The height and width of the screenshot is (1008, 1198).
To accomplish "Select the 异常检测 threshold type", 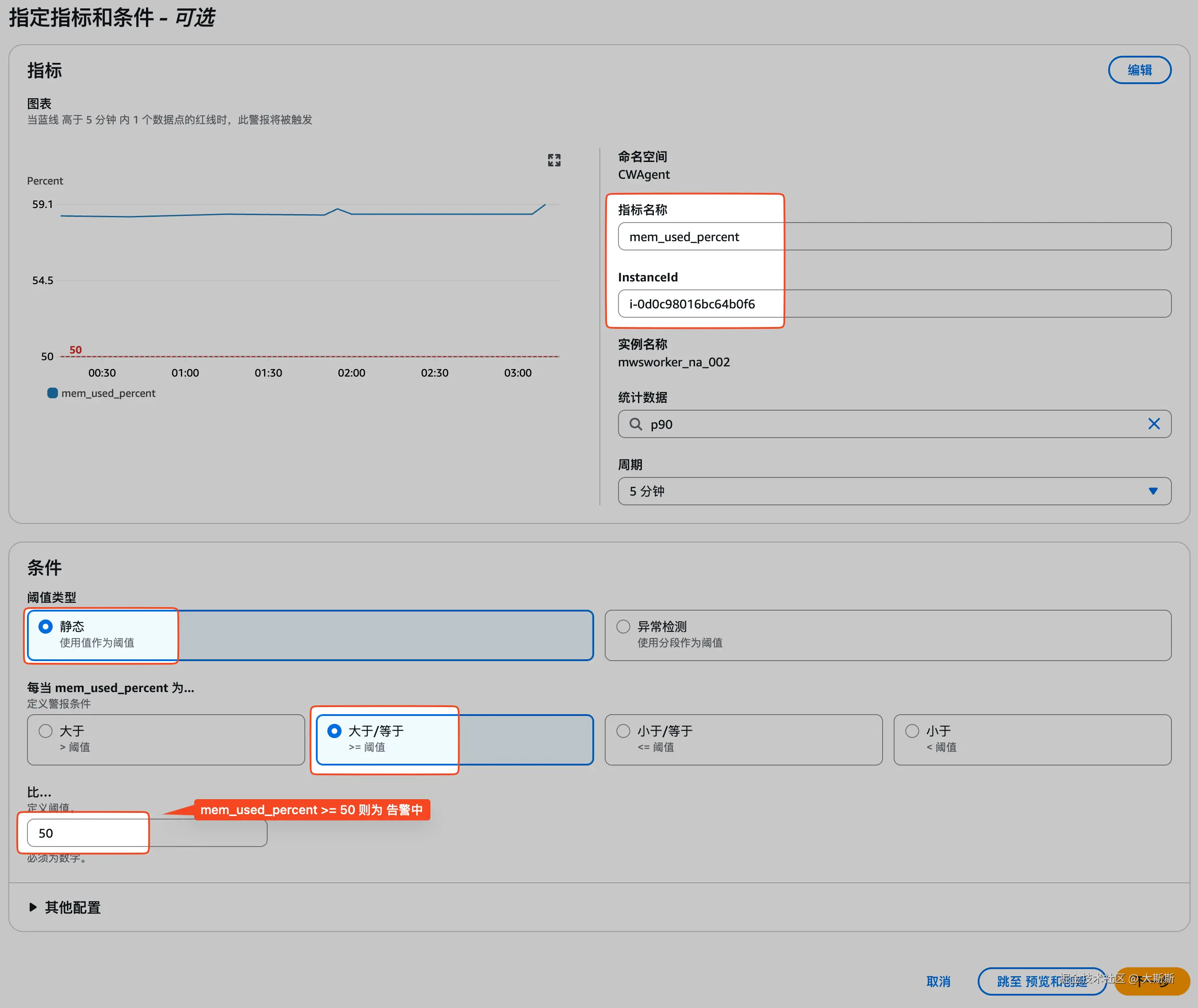I will point(623,627).
